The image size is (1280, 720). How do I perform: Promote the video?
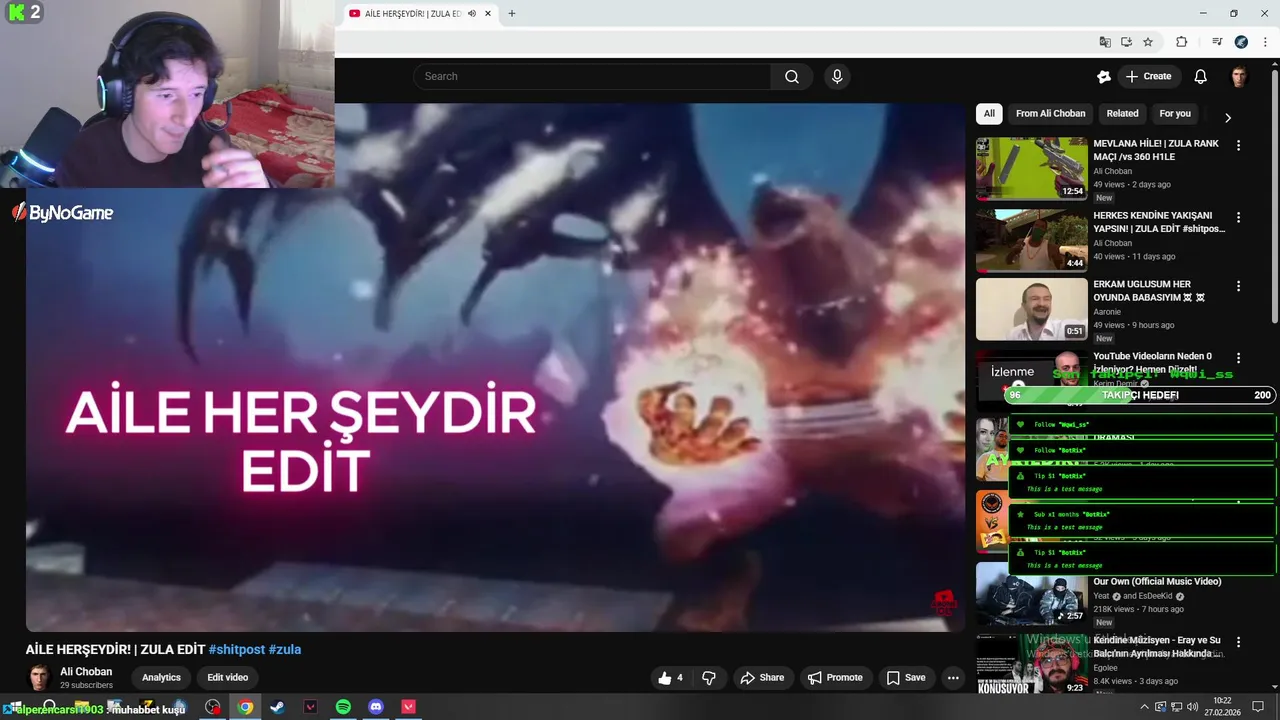point(835,678)
